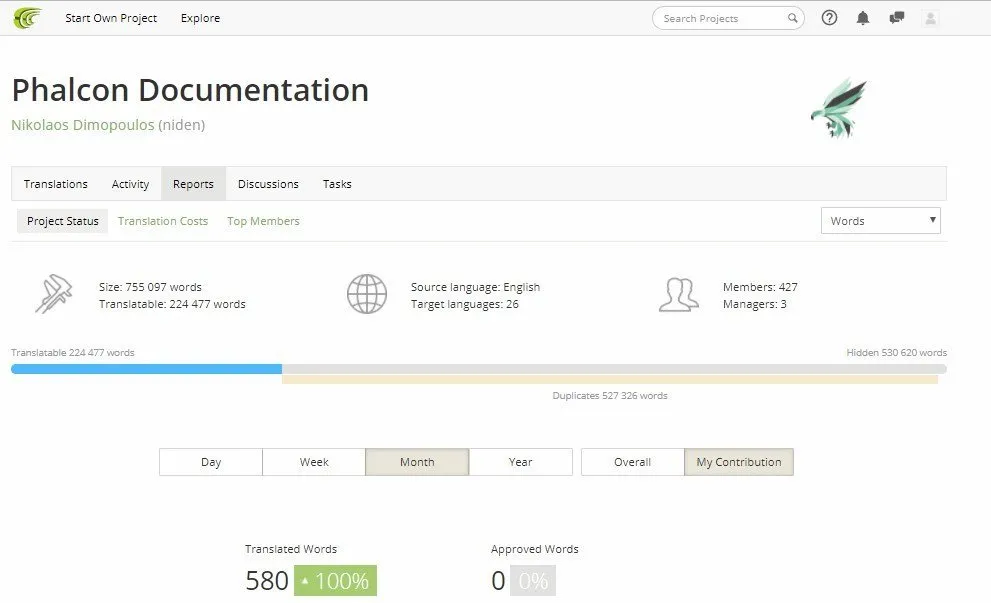The height and width of the screenshot is (603, 991).
Task: Click the members people icon
Action: pos(679,295)
